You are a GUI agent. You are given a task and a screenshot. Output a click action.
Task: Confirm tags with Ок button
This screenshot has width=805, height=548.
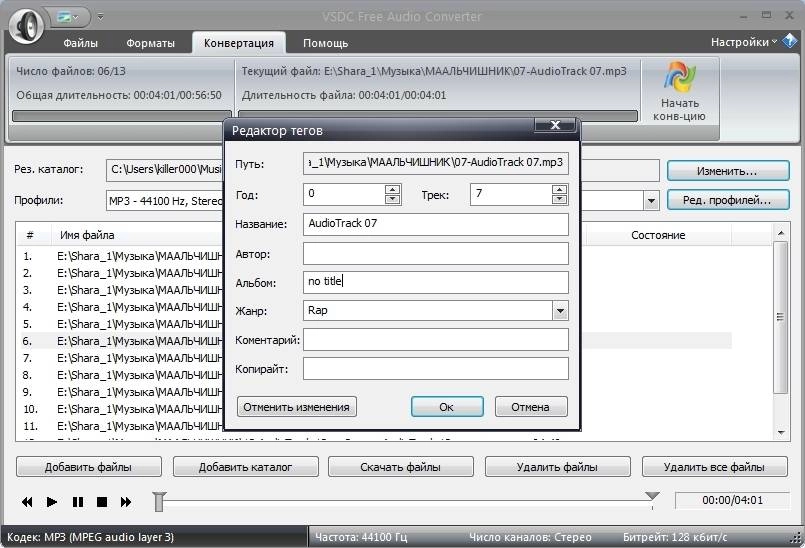(x=447, y=407)
